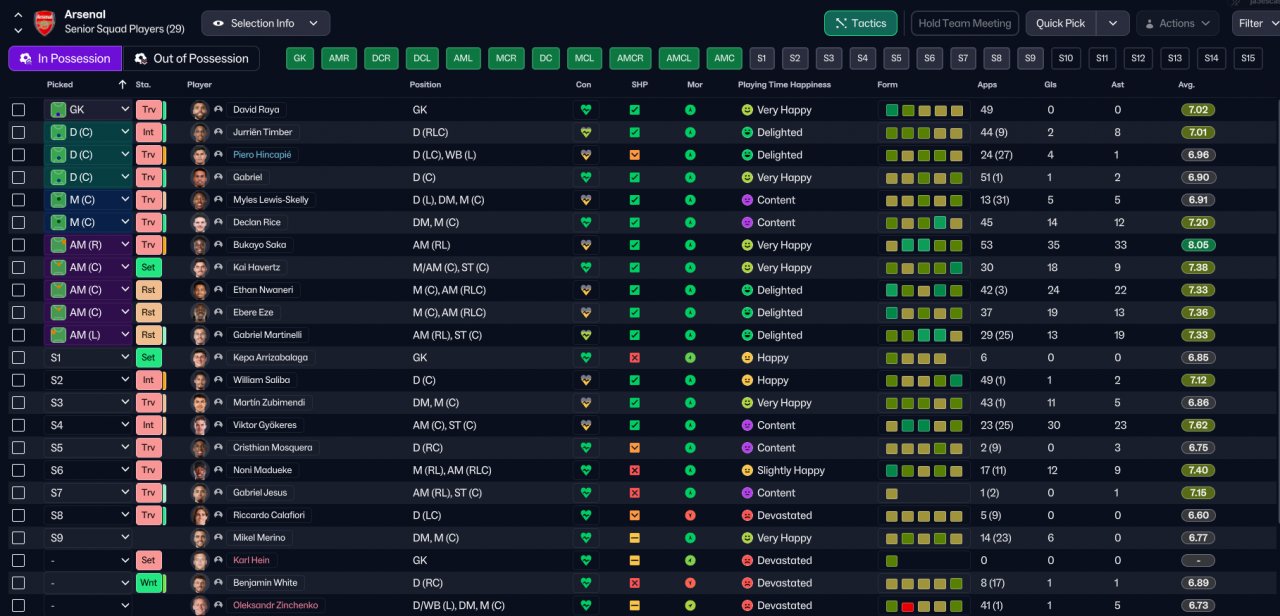Screen dimensions: 1280x616
Task: Click Gabriel Jesus's face portrait
Action: point(200,492)
